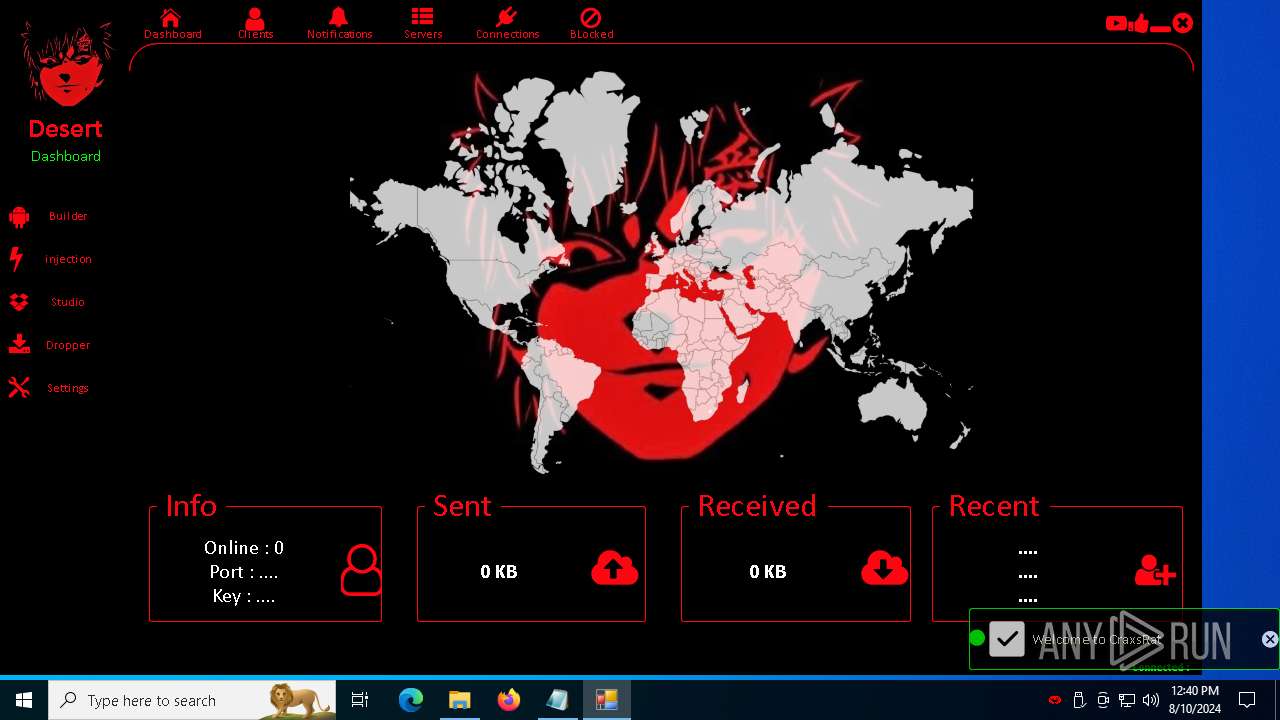The width and height of the screenshot is (1280, 720).
Task: Launch Firefox from the taskbar
Action: [x=508, y=700]
